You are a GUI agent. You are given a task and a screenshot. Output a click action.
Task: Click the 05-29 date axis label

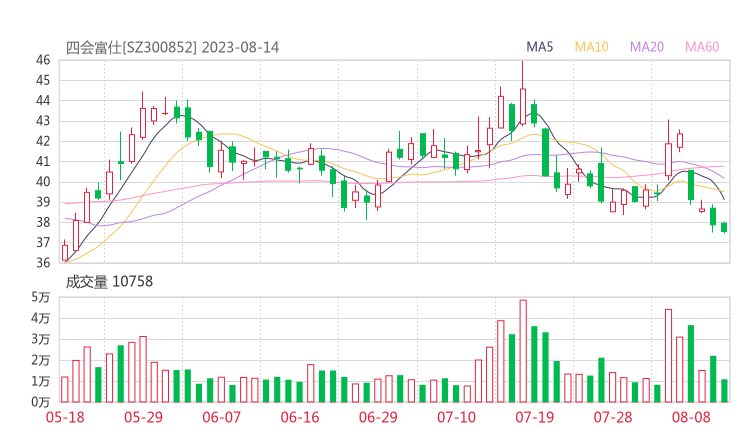pyautogui.click(x=143, y=417)
